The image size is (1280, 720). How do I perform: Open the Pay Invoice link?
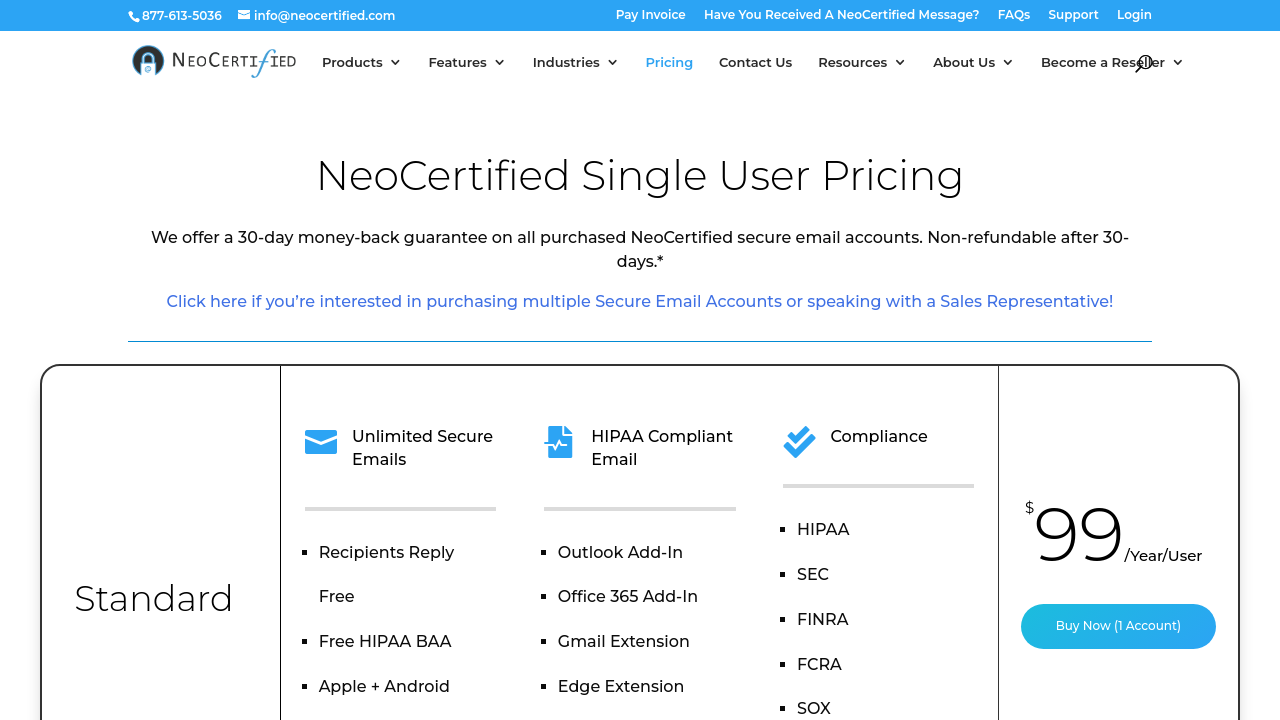point(650,15)
